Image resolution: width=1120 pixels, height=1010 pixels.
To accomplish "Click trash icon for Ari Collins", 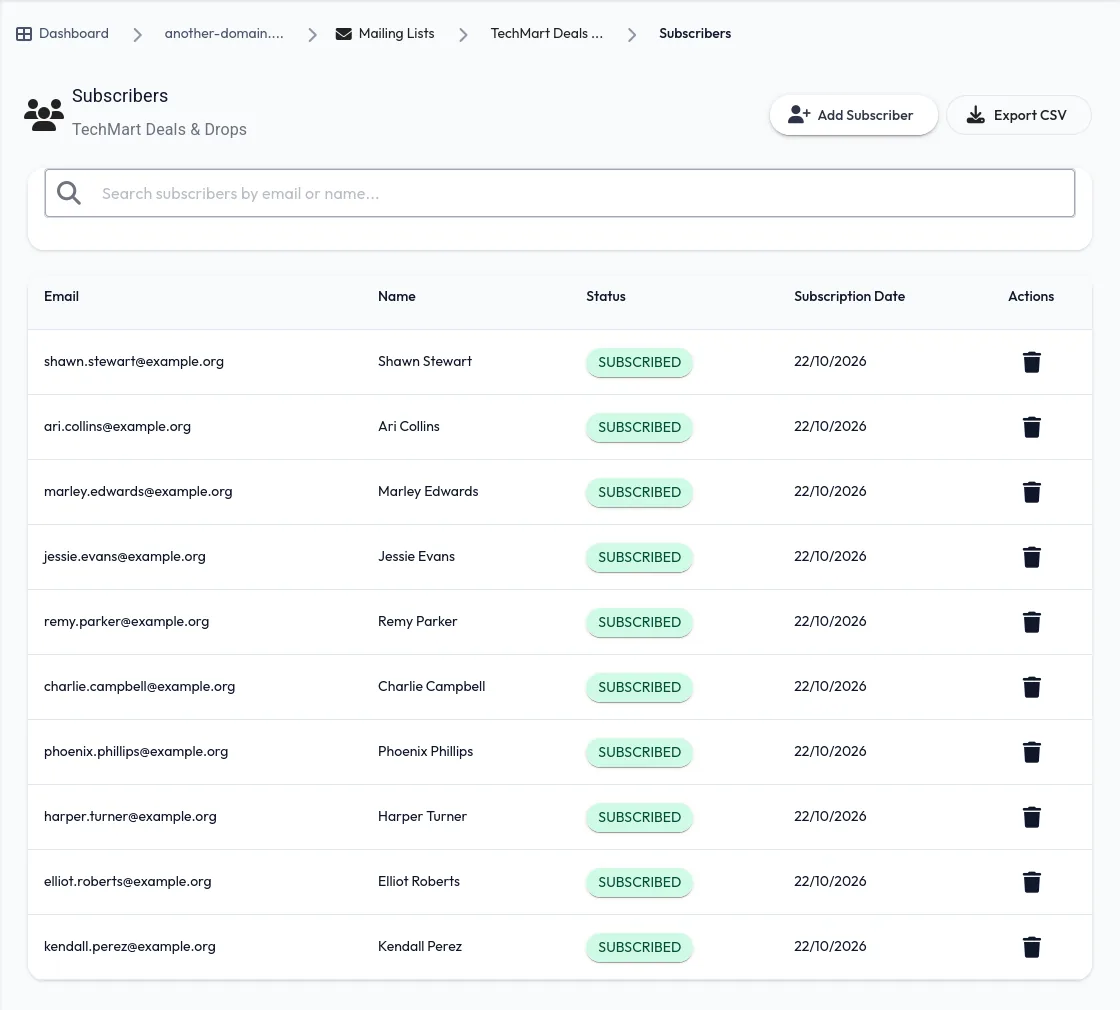I will [1031, 427].
